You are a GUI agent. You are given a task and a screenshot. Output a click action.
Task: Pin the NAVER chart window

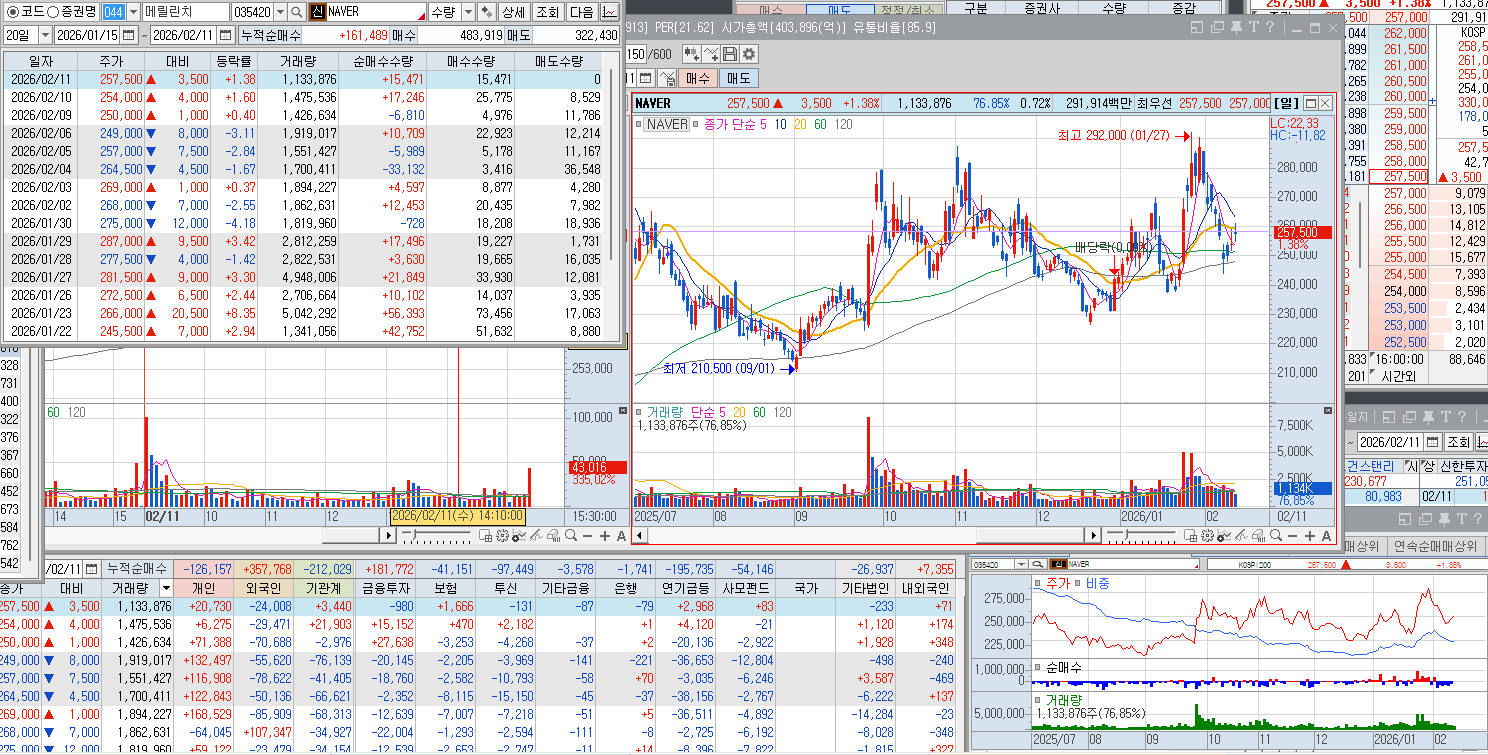click(x=1236, y=26)
